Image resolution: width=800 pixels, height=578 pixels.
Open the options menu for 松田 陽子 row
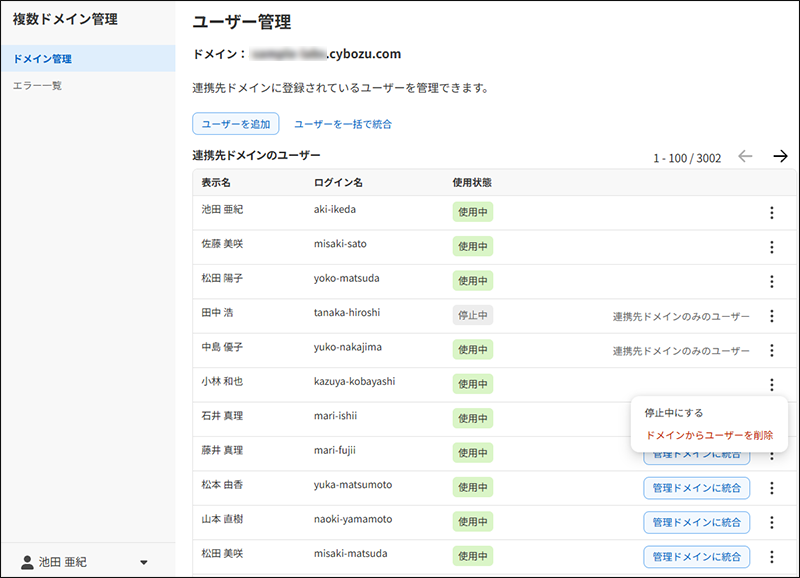click(x=771, y=281)
